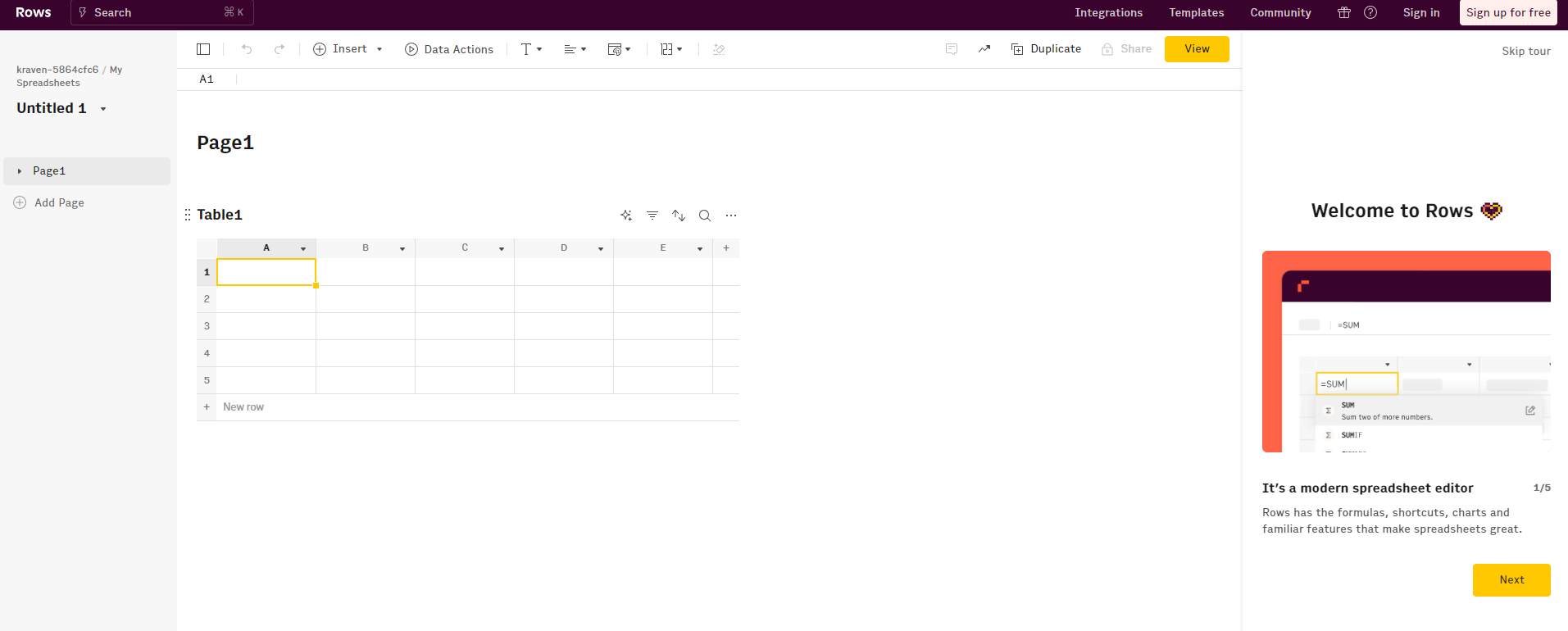Open the Insert menu
1568x631 pixels.
(348, 49)
